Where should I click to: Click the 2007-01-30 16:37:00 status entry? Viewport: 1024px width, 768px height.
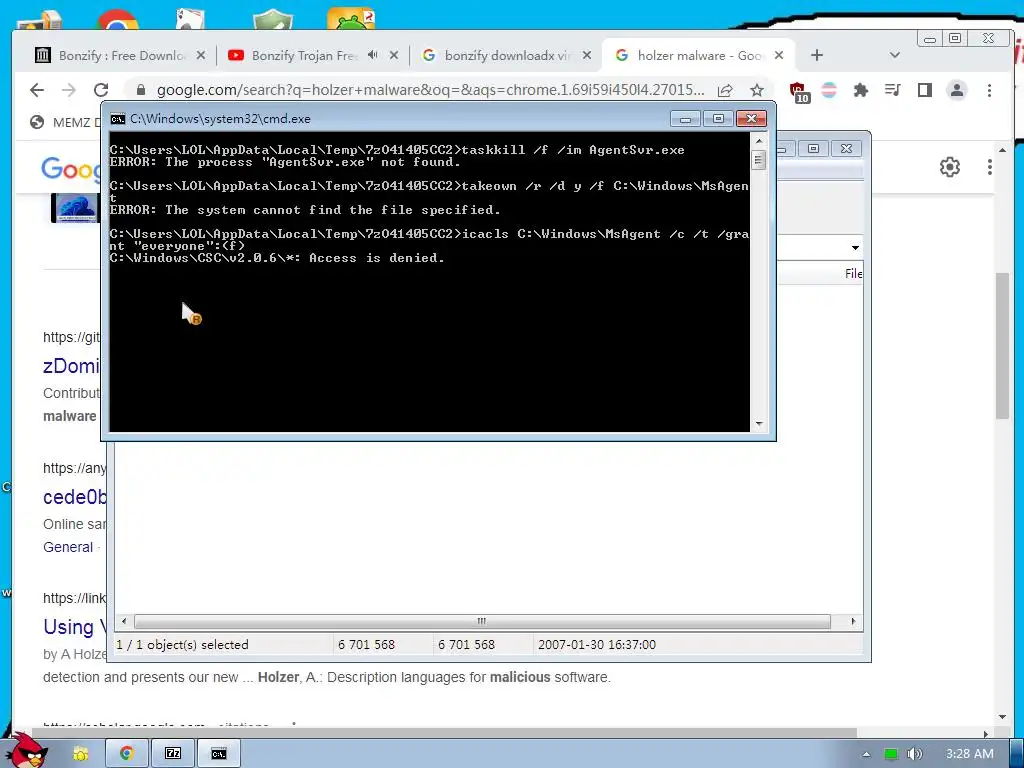point(597,645)
